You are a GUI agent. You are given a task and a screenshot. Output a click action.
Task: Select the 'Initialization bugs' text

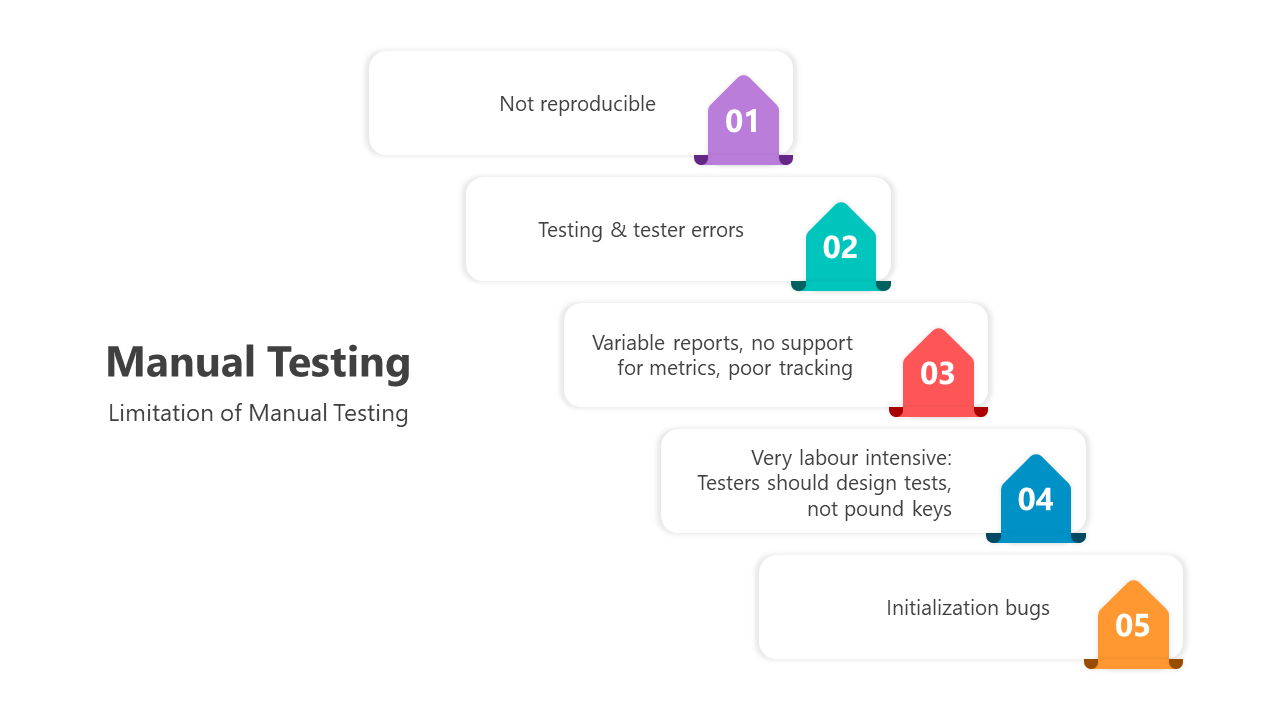[x=968, y=608]
